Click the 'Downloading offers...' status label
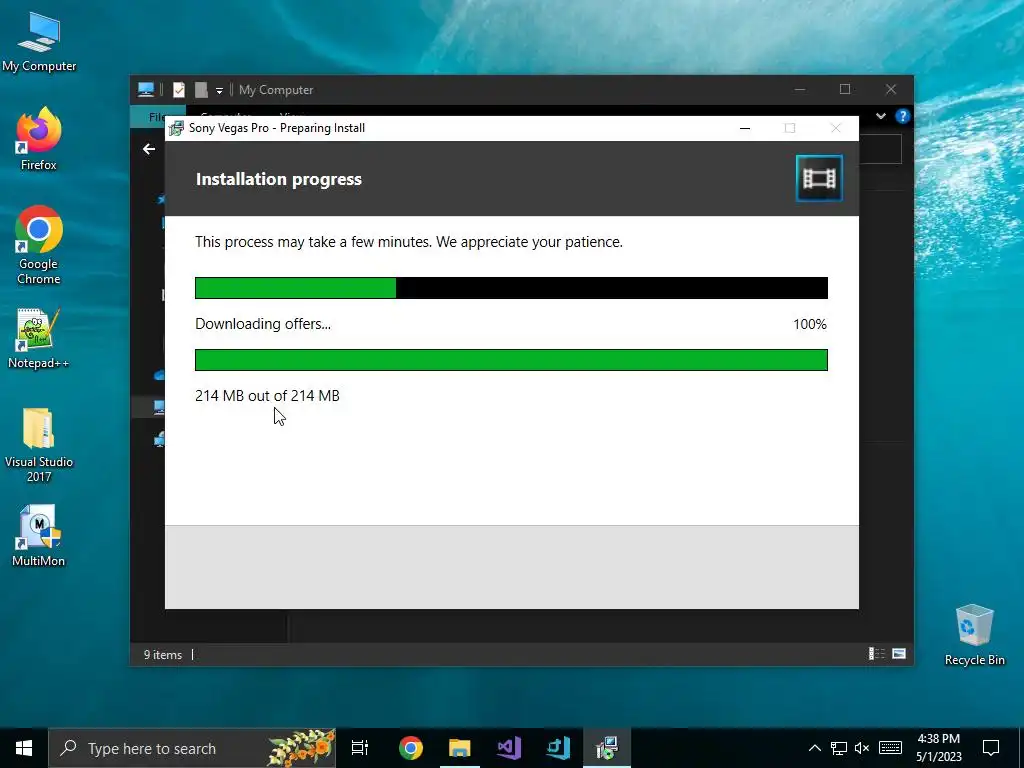Image resolution: width=1024 pixels, height=768 pixels. point(263,324)
